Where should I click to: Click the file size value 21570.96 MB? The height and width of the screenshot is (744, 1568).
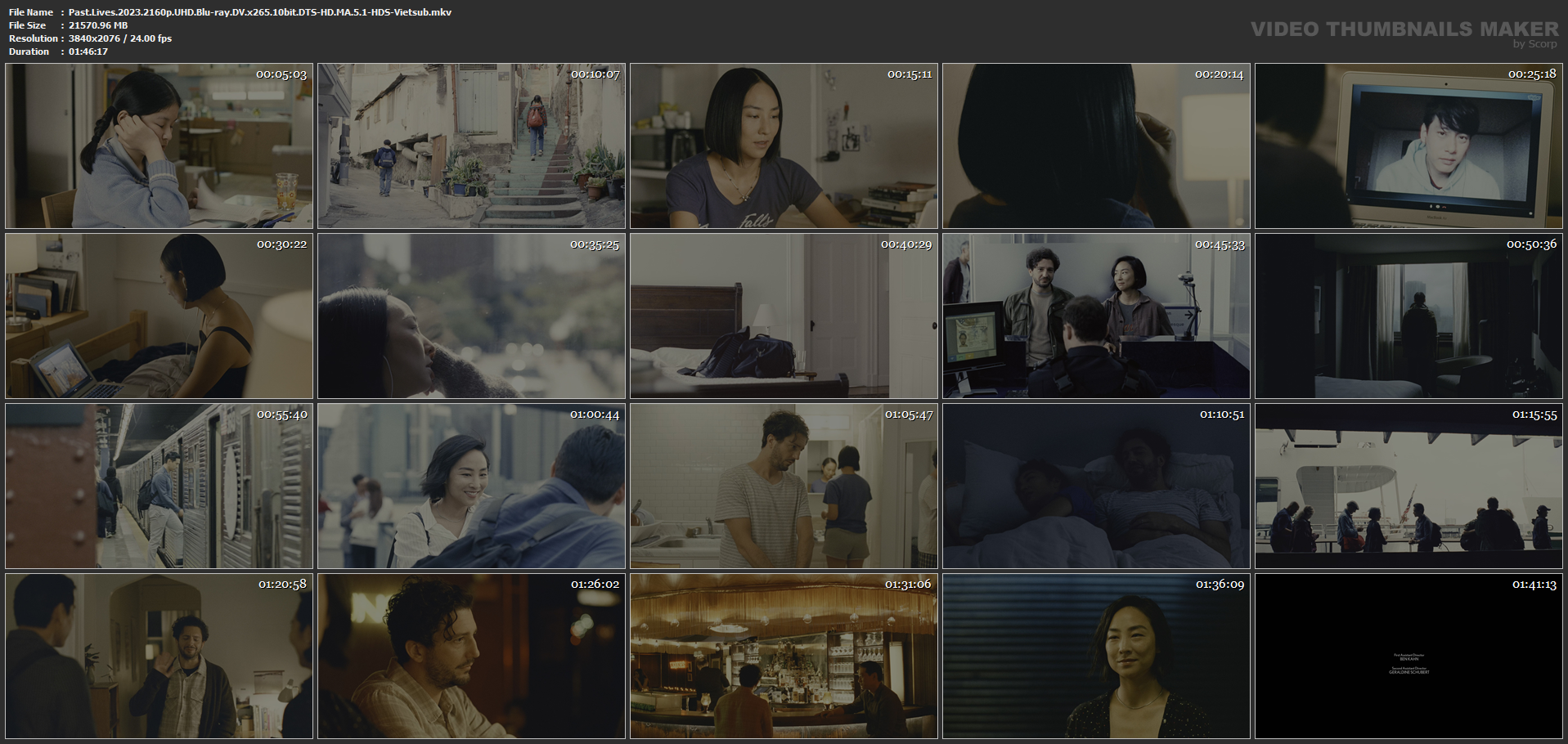tap(98, 25)
